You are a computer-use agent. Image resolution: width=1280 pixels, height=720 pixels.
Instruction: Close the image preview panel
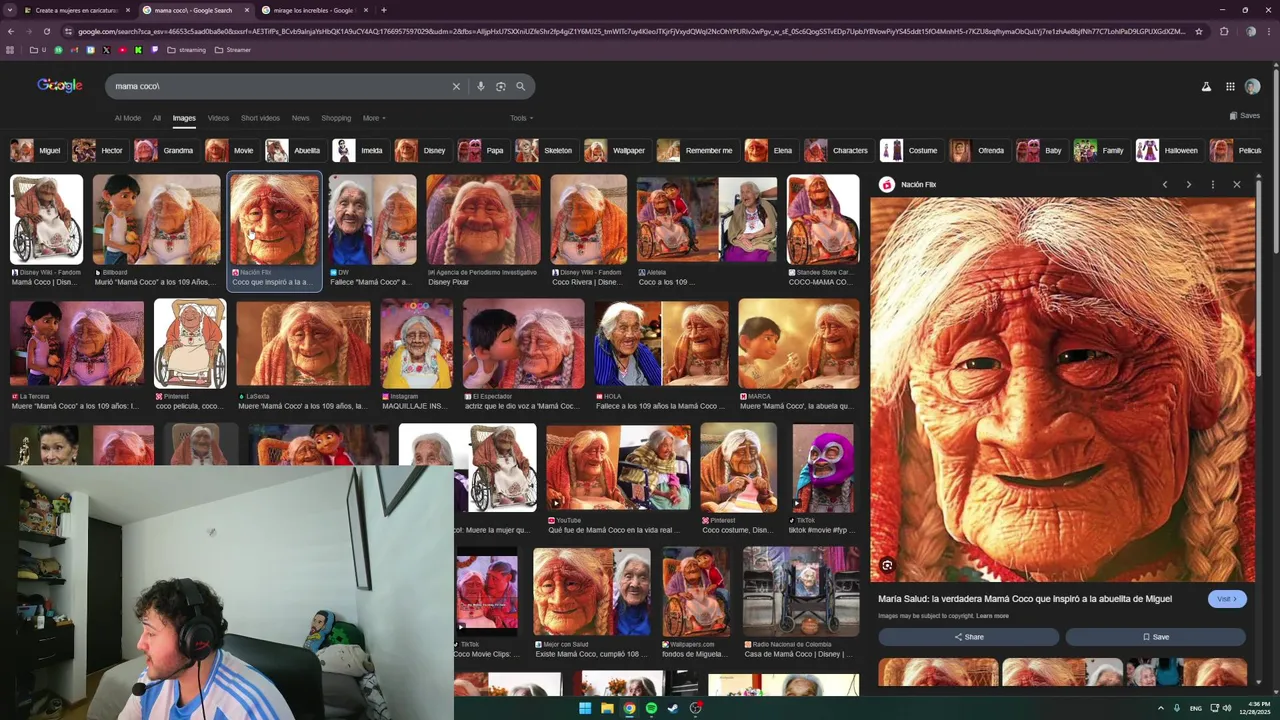pyautogui.click(x=1237, y=185)
